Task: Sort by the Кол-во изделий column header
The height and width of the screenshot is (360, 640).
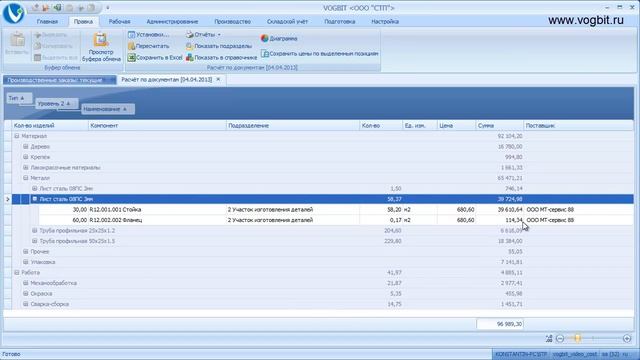Action: (50, 126)
